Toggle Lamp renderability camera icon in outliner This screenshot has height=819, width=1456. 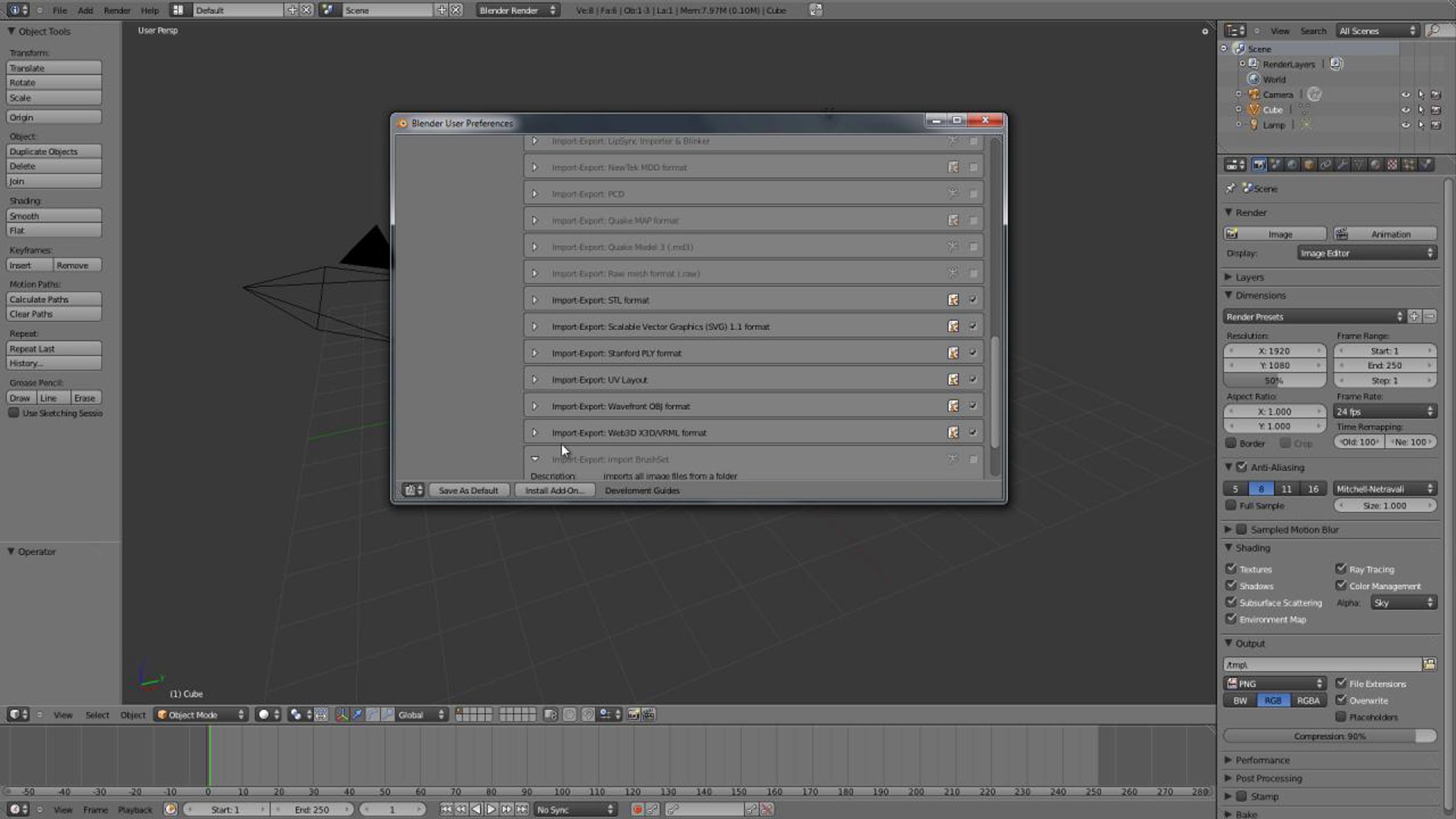coord(1436,125)
